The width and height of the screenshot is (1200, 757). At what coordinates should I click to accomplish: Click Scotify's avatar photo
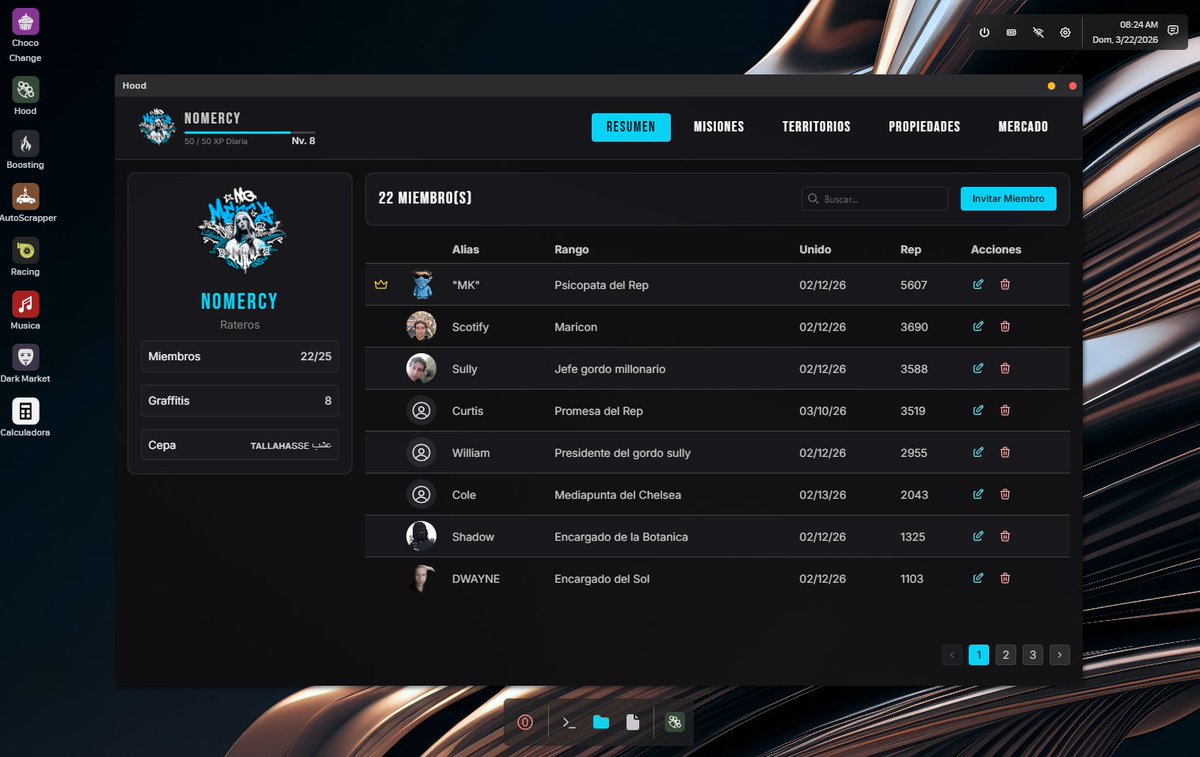coord(421,327)
